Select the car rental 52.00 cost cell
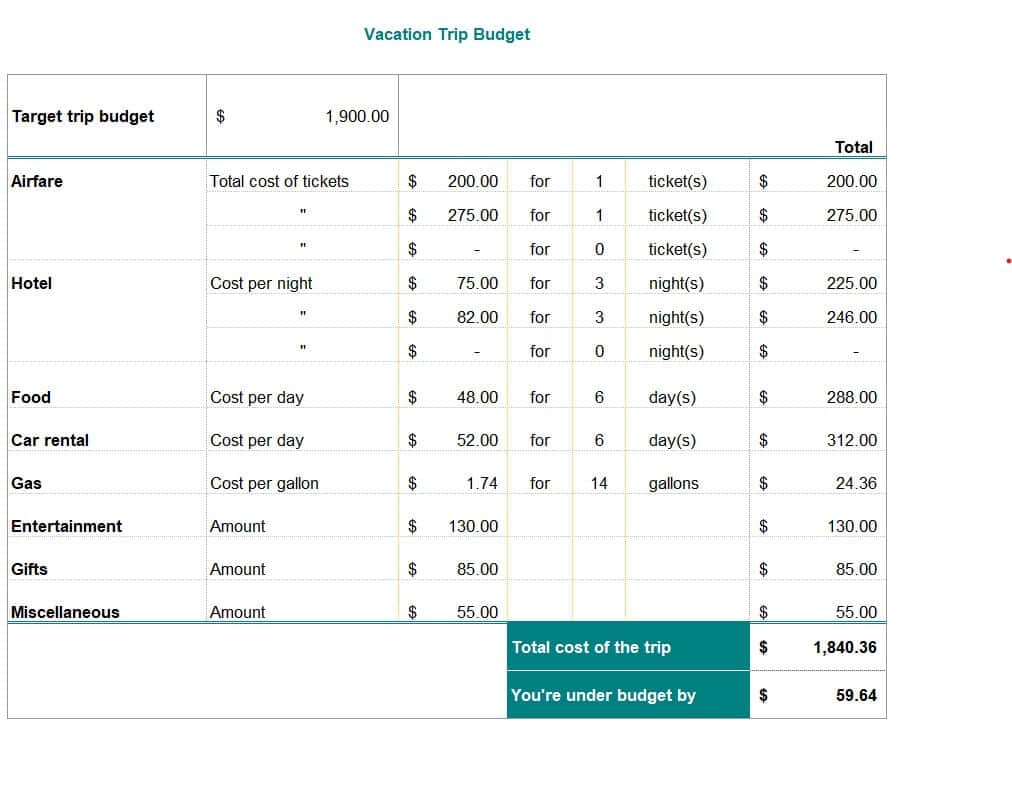This screenshot has width=1012, height=787. 476,440
